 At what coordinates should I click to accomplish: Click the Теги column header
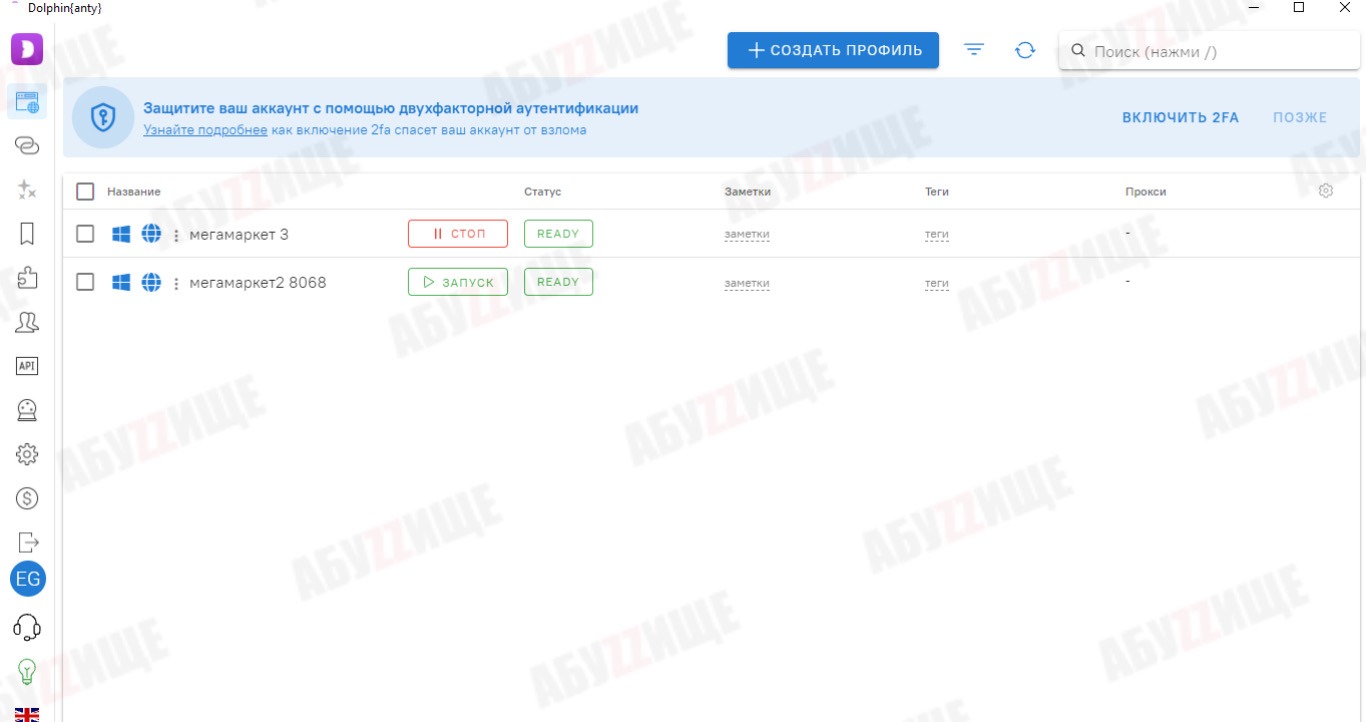tap(937, 192)
